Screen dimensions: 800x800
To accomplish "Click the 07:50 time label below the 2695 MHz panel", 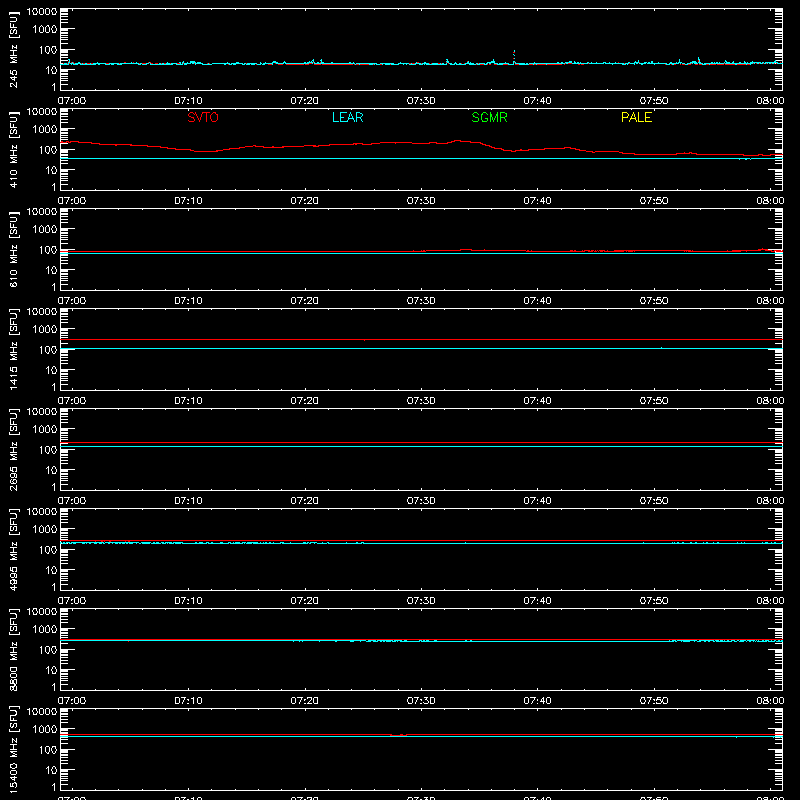I will click(654, 501).
